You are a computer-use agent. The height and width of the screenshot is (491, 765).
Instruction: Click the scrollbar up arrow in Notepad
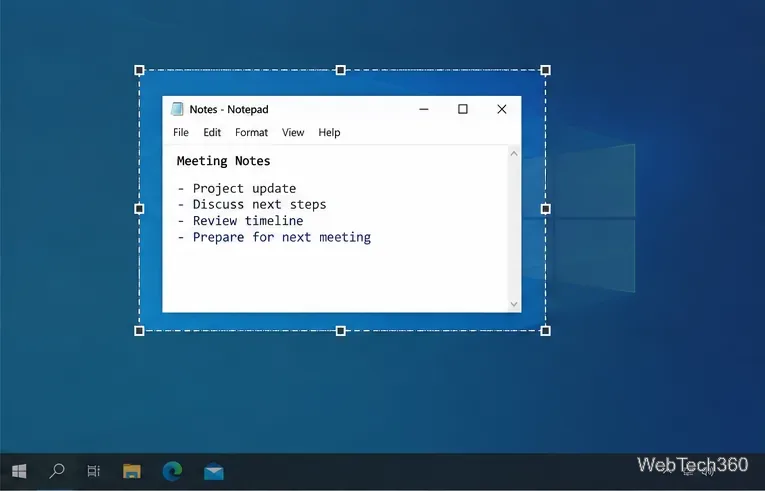[514, 153]
